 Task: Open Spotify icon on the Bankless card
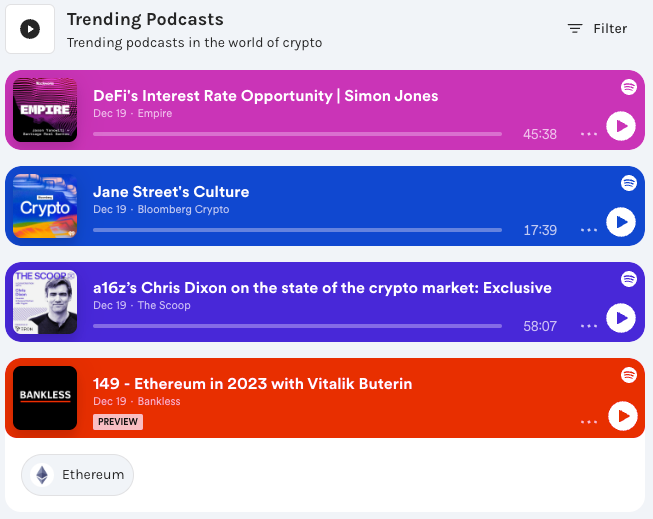pyautogui.click(x=628, y=375)
